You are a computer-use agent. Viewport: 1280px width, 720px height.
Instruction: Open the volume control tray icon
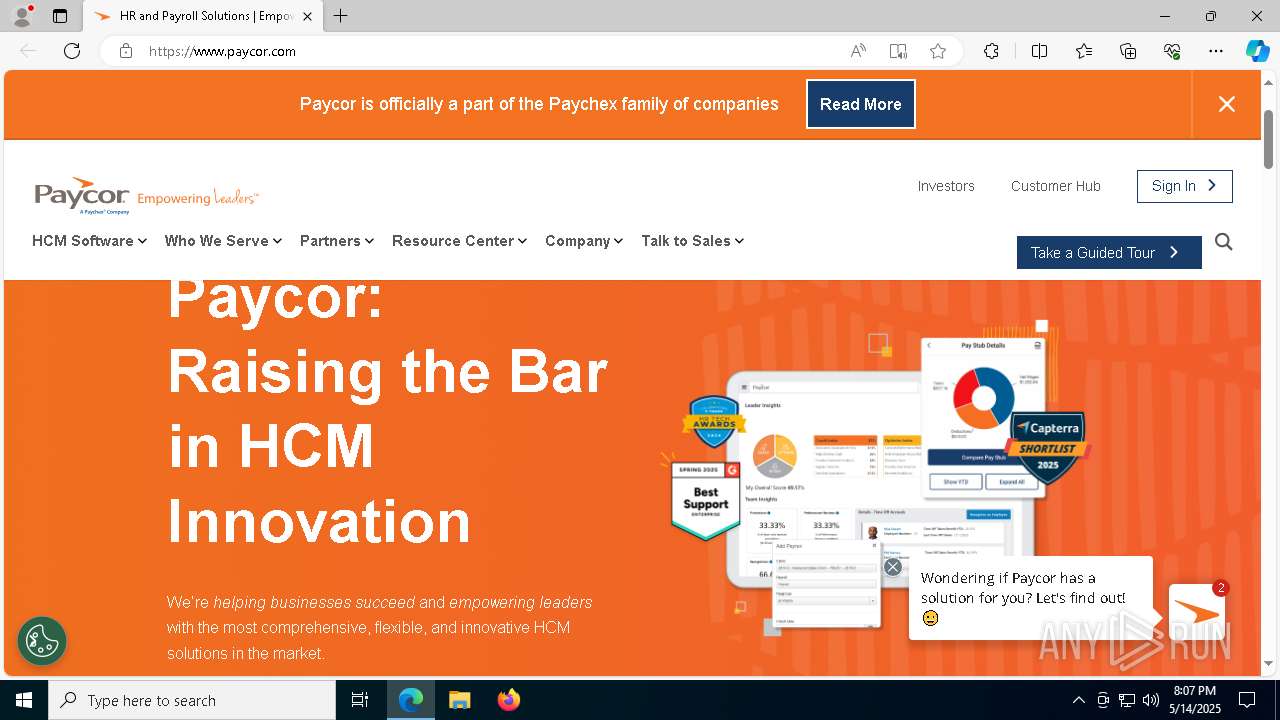[1151, 700]
